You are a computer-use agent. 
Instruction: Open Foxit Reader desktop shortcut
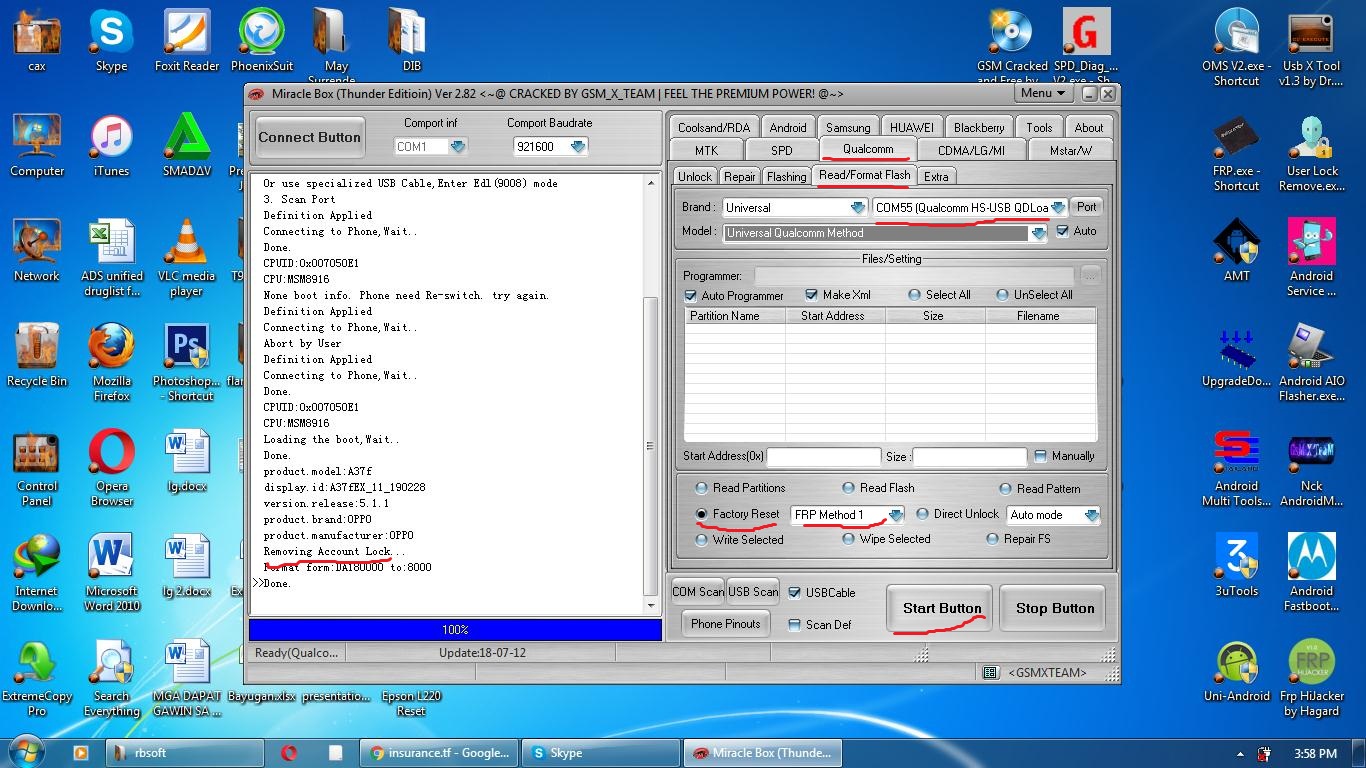[187, 41]
